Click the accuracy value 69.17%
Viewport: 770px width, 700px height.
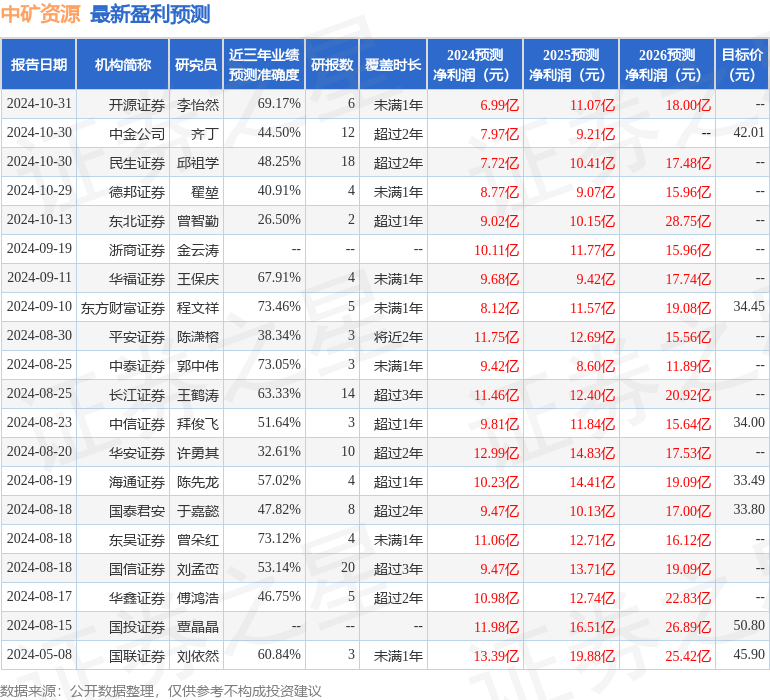(279, 104)
